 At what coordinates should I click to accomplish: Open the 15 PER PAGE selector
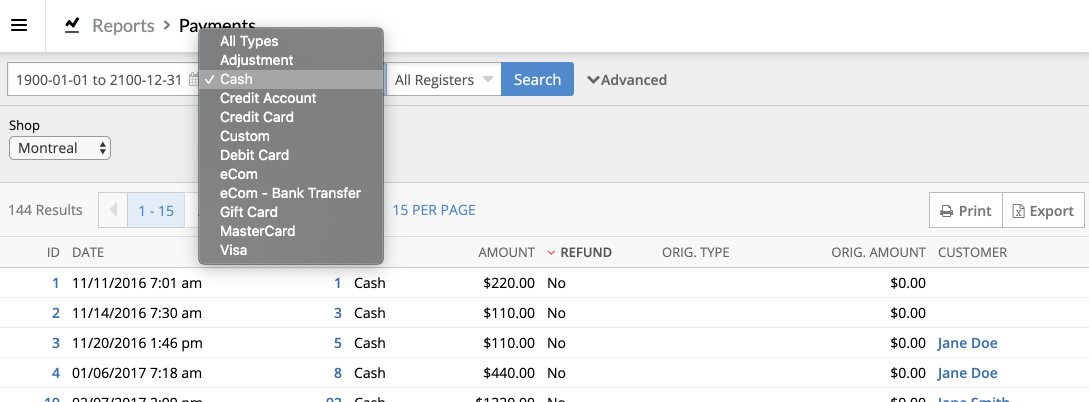point(434,210)
